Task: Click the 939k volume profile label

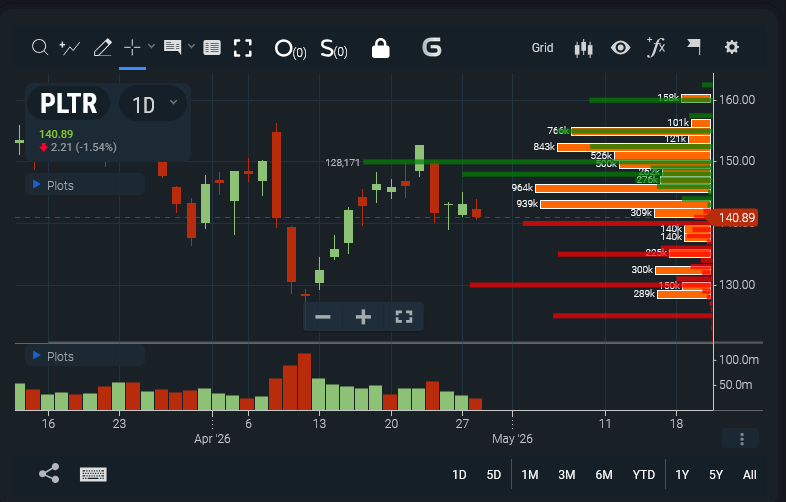Action: coord(527,204)
